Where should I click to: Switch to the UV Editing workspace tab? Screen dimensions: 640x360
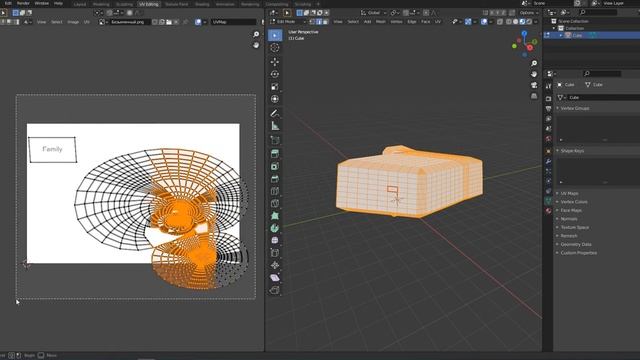click(x=149, y=4)
